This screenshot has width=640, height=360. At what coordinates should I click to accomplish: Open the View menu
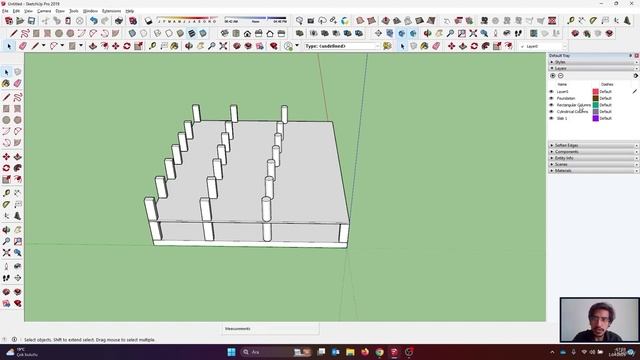(x=28, y=11)
